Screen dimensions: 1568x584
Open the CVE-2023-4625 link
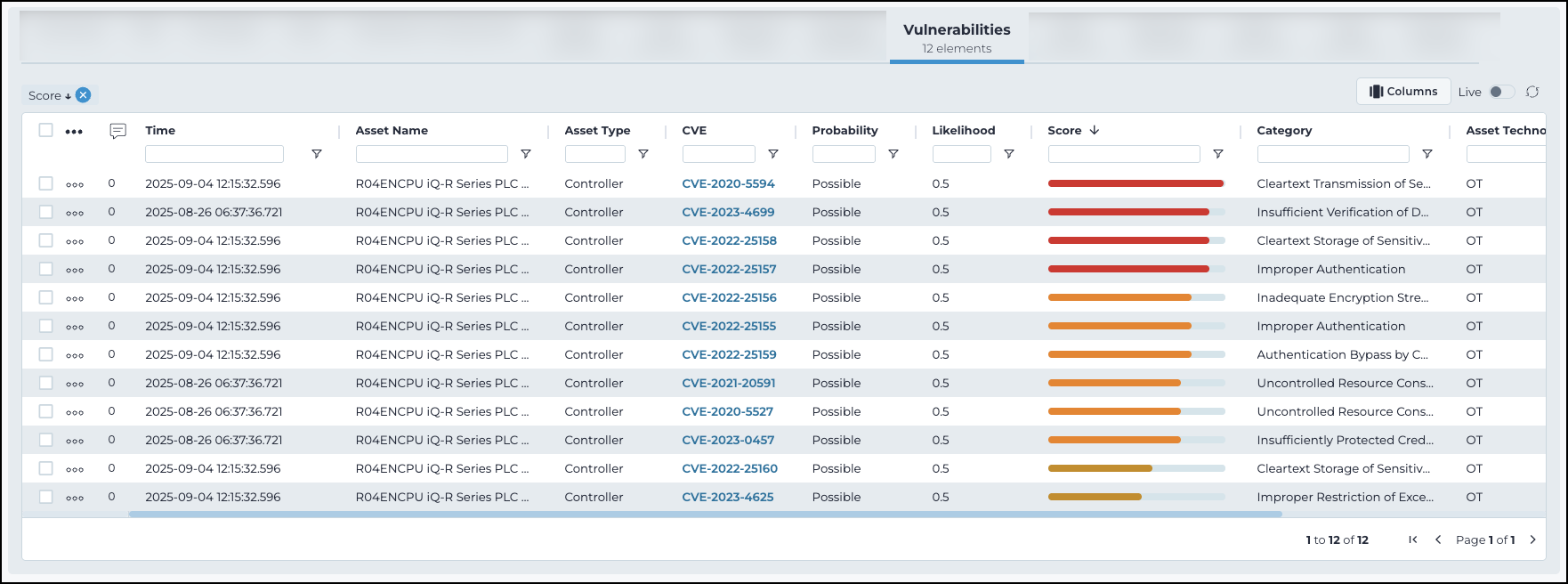coord(727,497)
